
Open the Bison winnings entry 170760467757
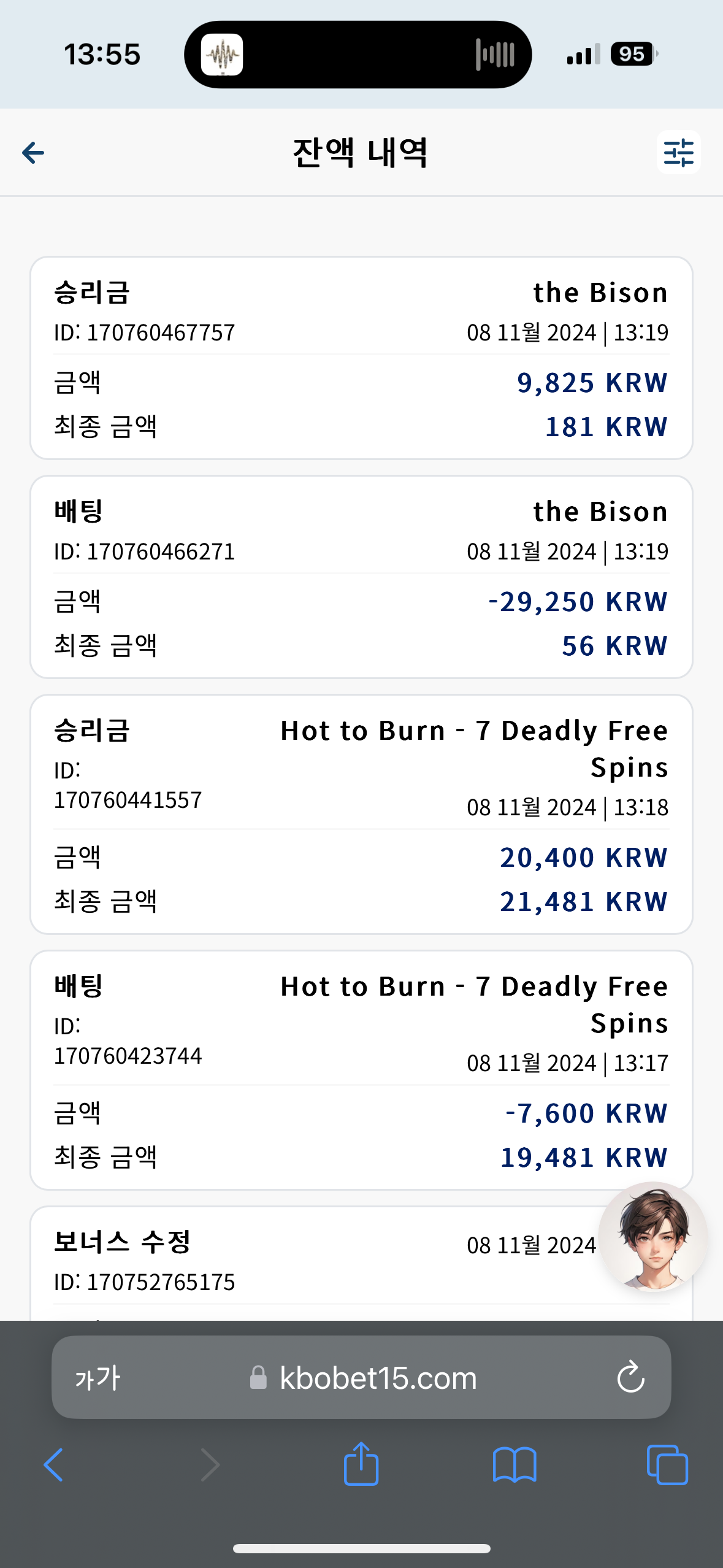click(x=361, y=358)
